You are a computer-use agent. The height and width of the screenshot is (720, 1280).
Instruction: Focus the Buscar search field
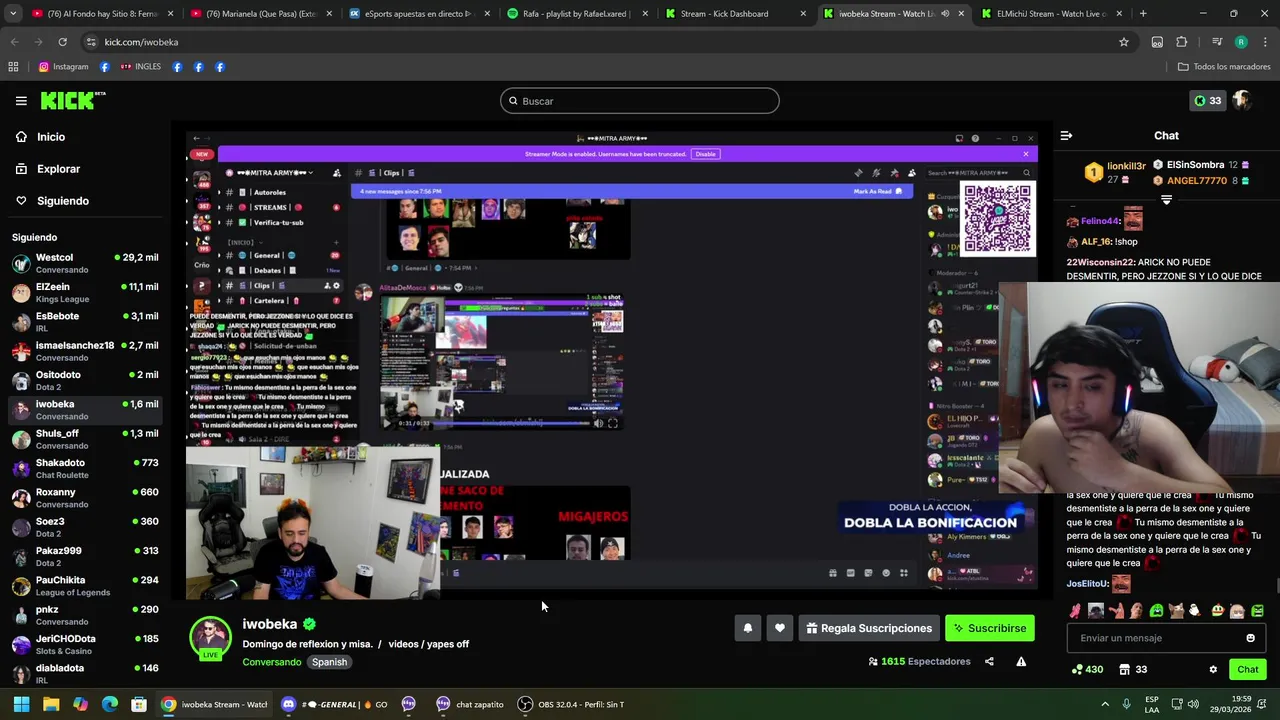(640, 101)
